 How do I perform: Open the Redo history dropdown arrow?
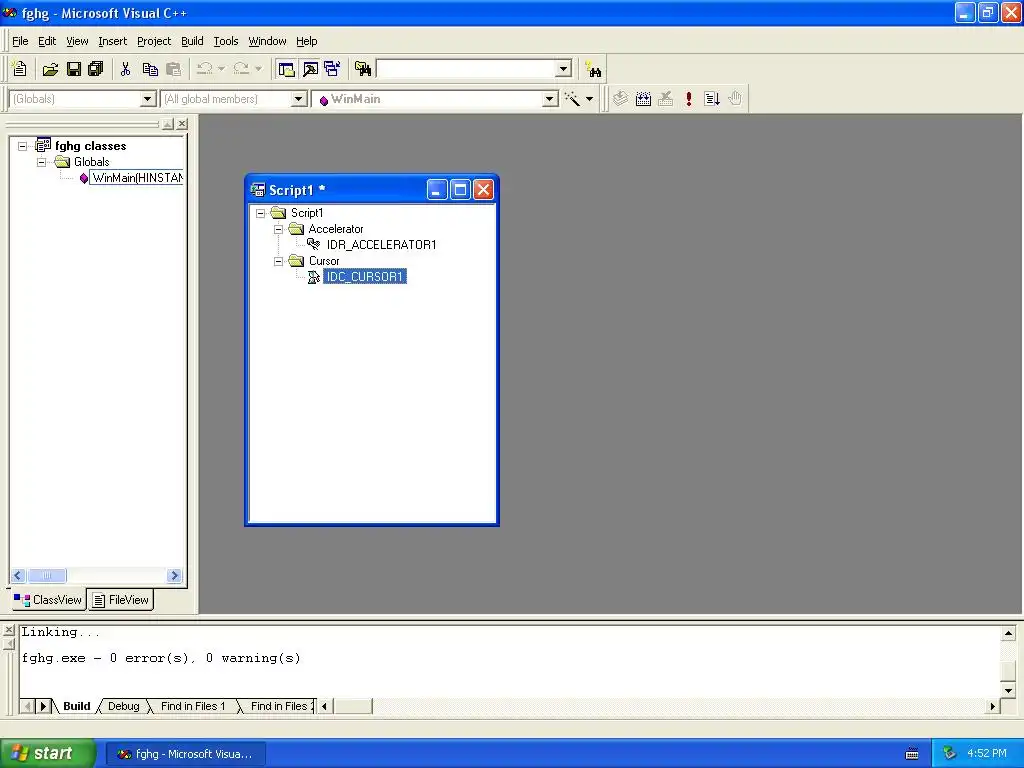pyautogui.click(x=259, y=69)
